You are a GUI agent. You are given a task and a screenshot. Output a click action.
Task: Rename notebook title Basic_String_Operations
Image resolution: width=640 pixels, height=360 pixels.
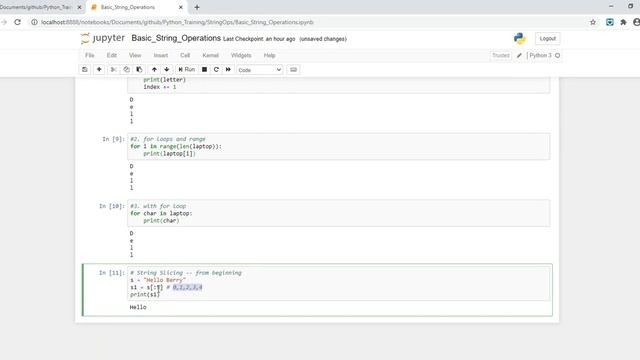[176, 38]
